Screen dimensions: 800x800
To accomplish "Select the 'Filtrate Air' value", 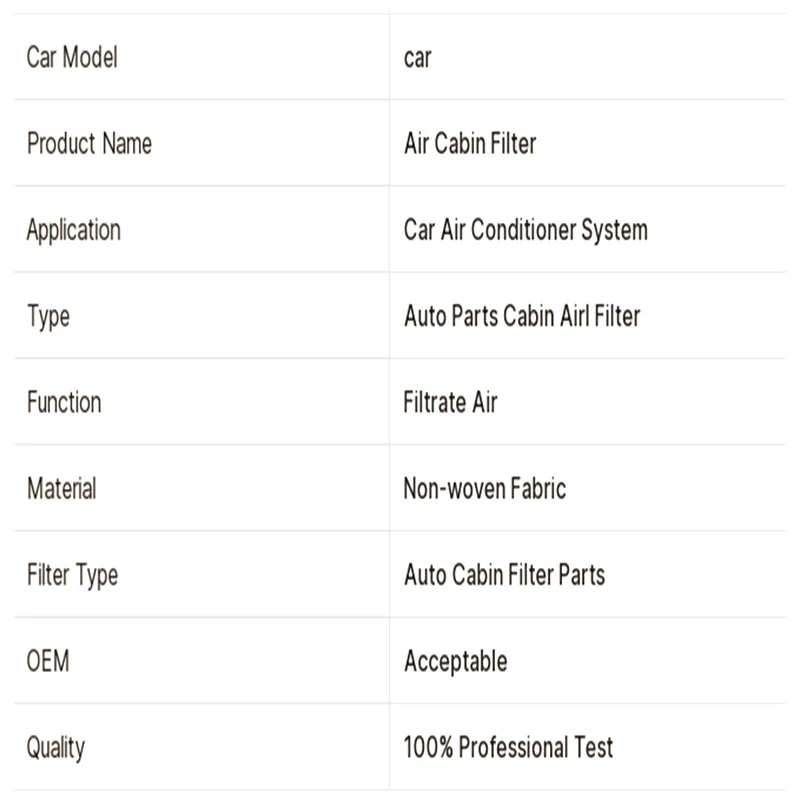I will pyautogui.click(x=451, y=402).
